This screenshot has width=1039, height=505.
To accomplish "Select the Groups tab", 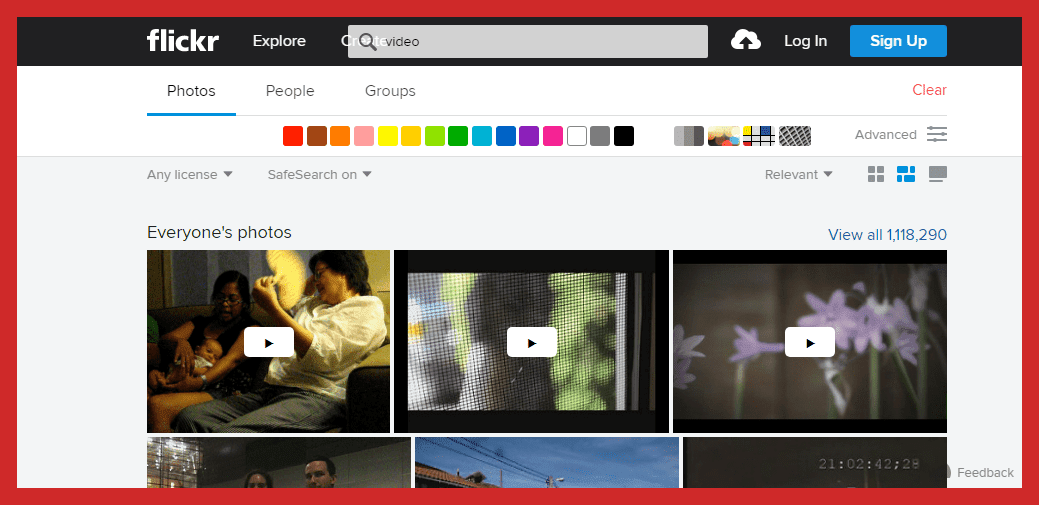I will (x=390, y=91).
